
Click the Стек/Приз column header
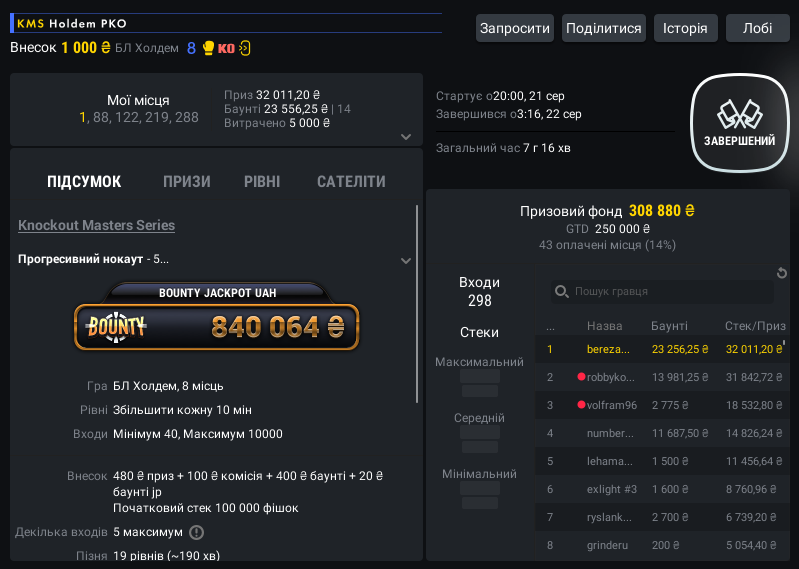point(755,326)
